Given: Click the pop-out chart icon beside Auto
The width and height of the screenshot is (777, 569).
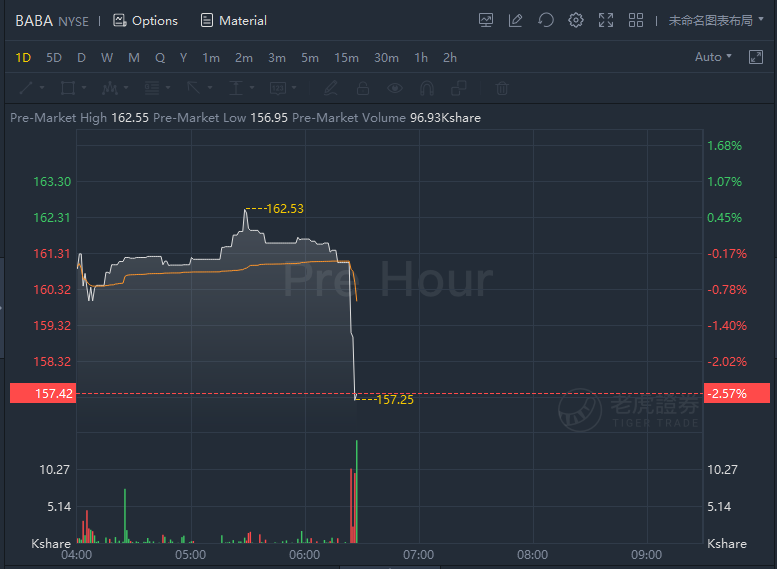Looking at the screenshot, I should pyautogui.click(x=756, y=57).
